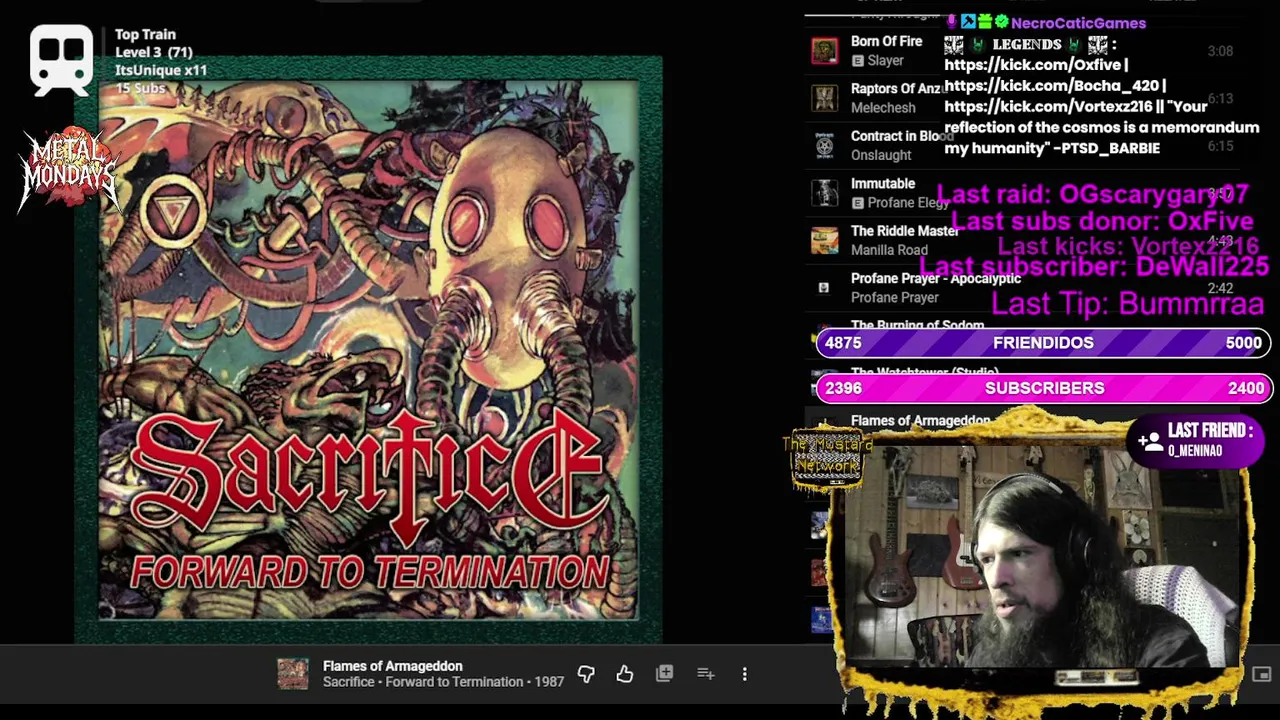Click the SUBSCRIBERS goal progress bar
The height and width of the screenshot is (720, 1280).
[1044, 388]
